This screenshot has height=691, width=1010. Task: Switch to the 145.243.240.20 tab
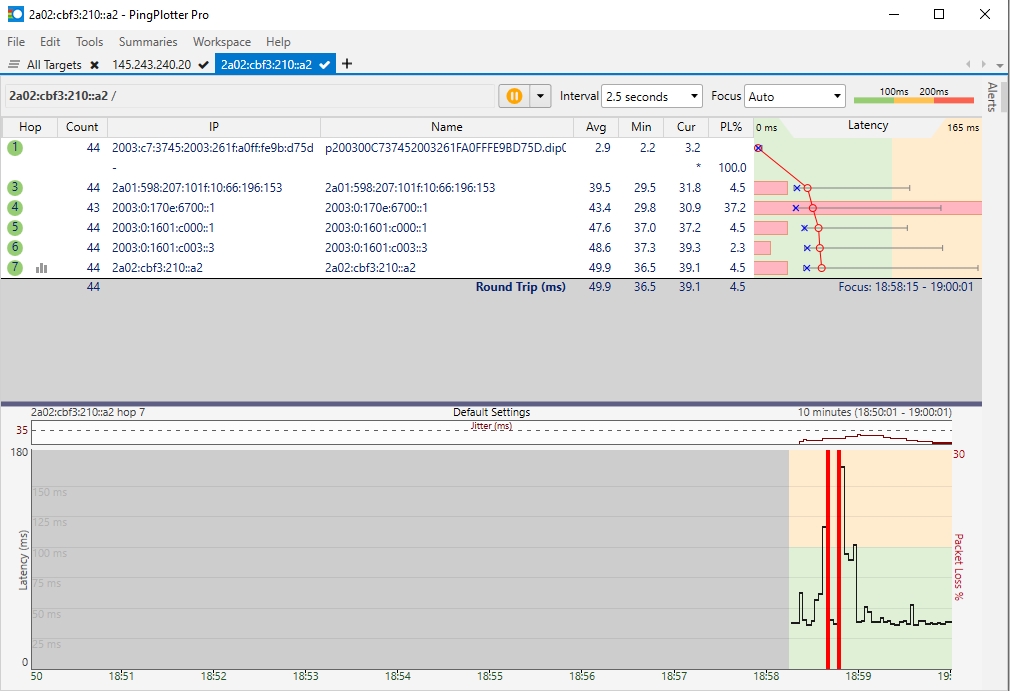point(151,65)
